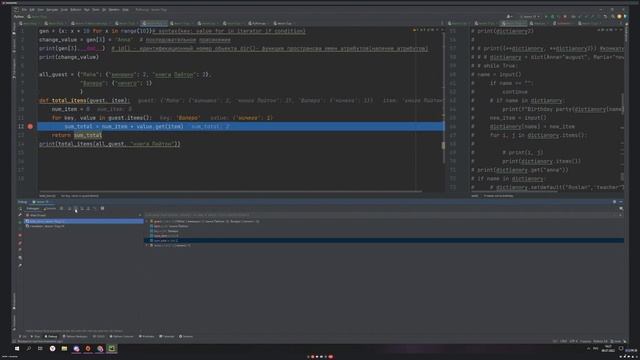Open the View menu
Image resolution: width=640 pixels, height=360 pixels.
pyautogui.click(x=40, y=9)
